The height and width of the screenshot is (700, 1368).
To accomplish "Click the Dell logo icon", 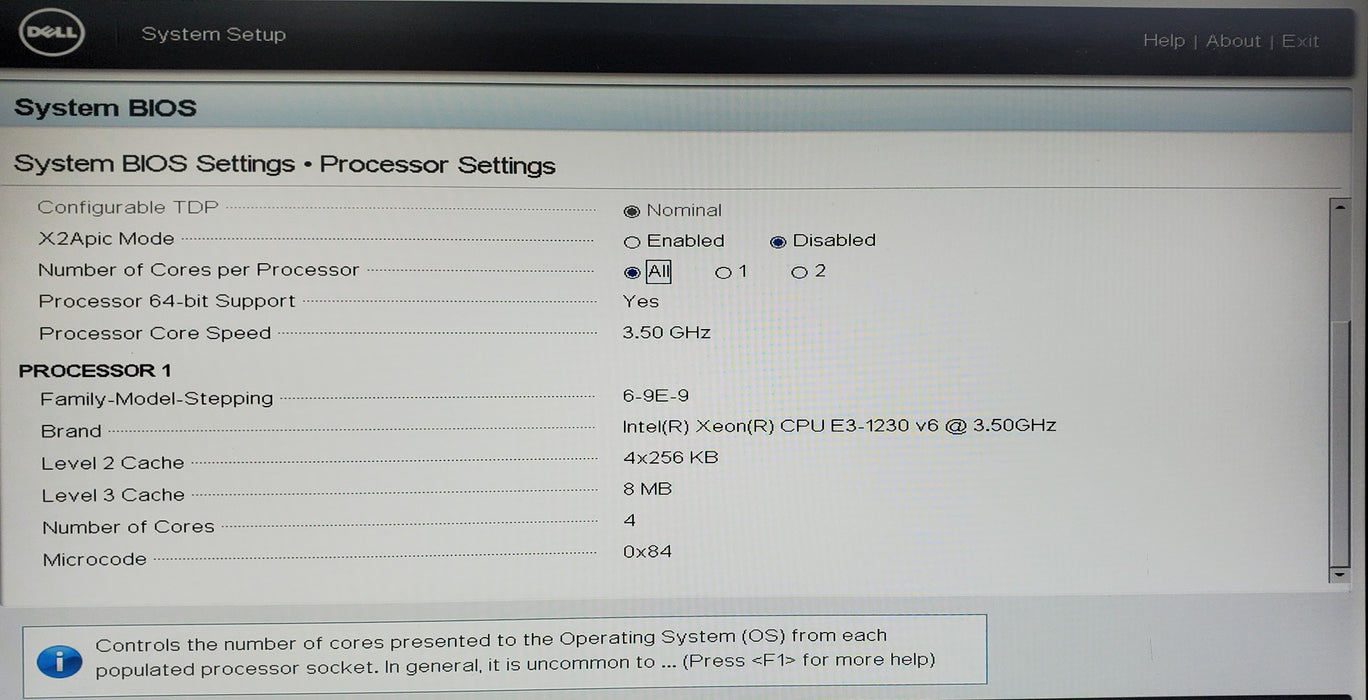I will pyautogui.click(x=51, y=34).
